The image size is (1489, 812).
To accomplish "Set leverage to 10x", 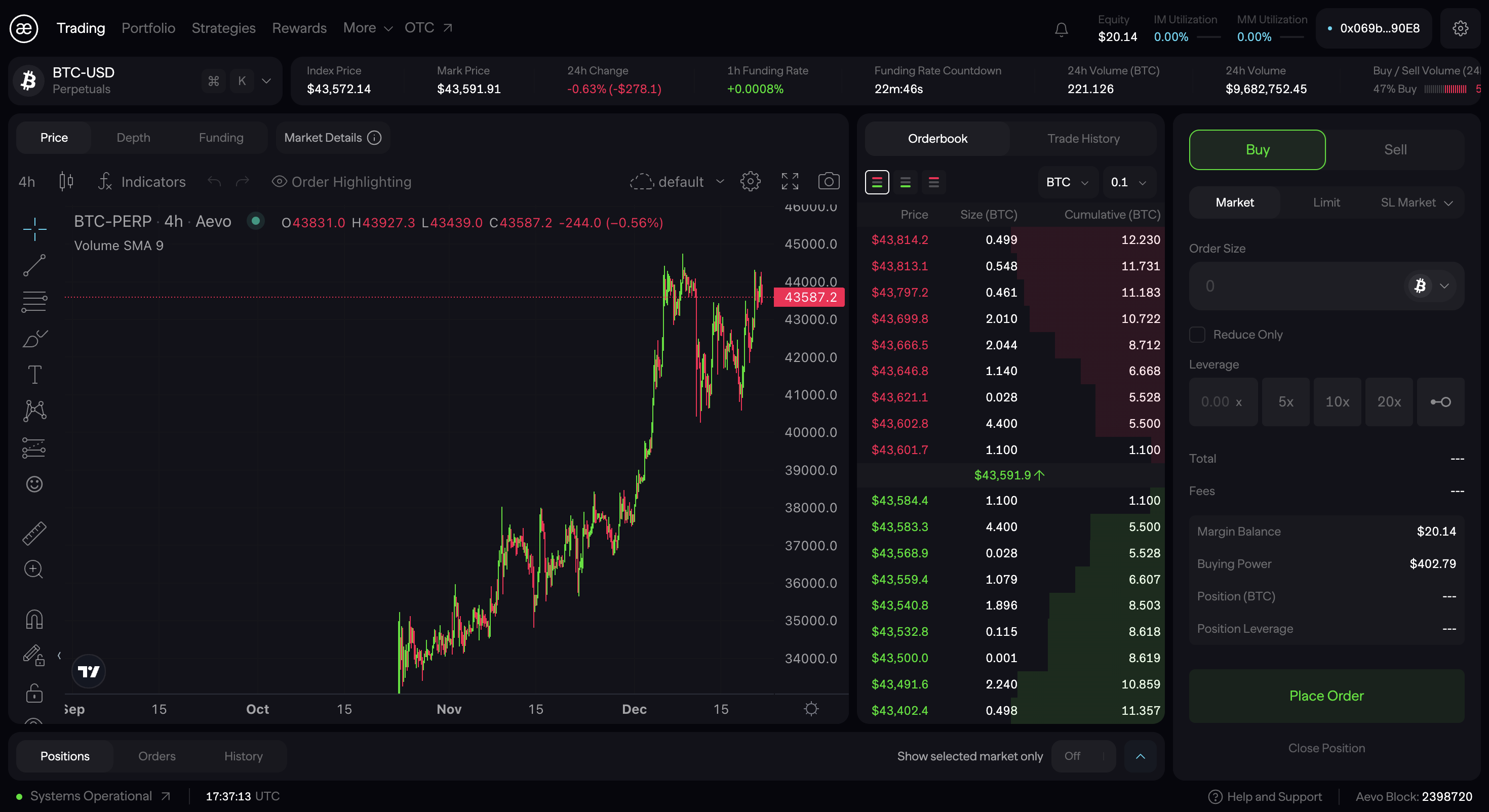I will (x=1337, y=401).
